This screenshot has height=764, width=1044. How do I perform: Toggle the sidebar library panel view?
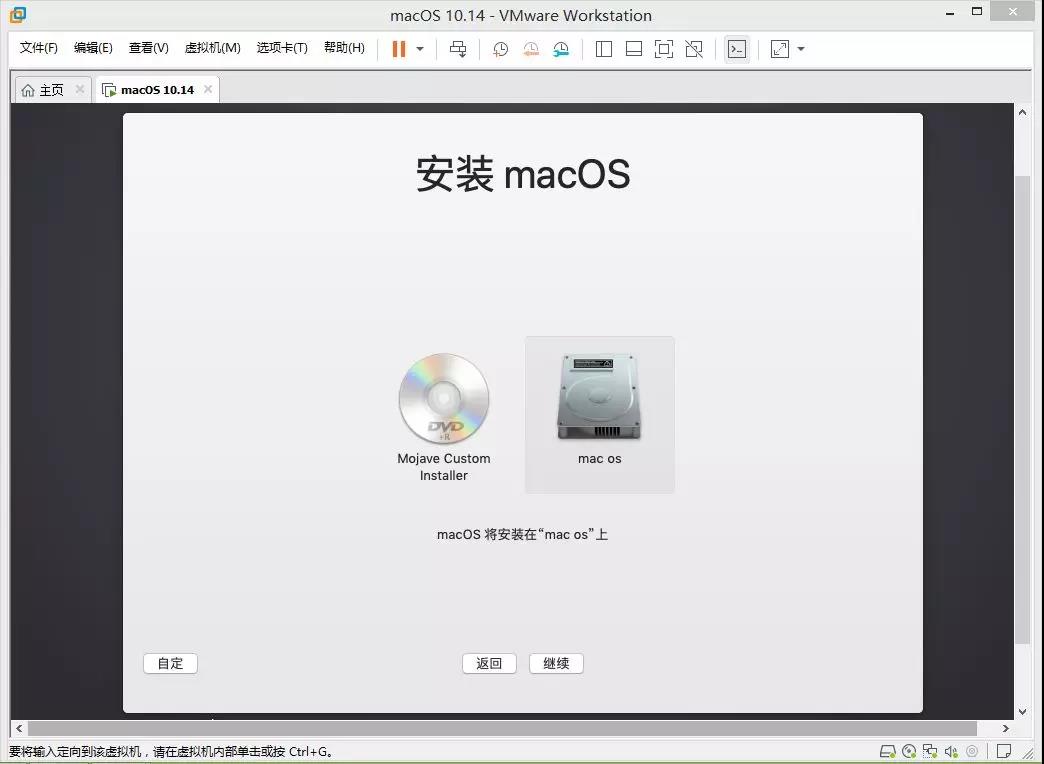(604, 49)
